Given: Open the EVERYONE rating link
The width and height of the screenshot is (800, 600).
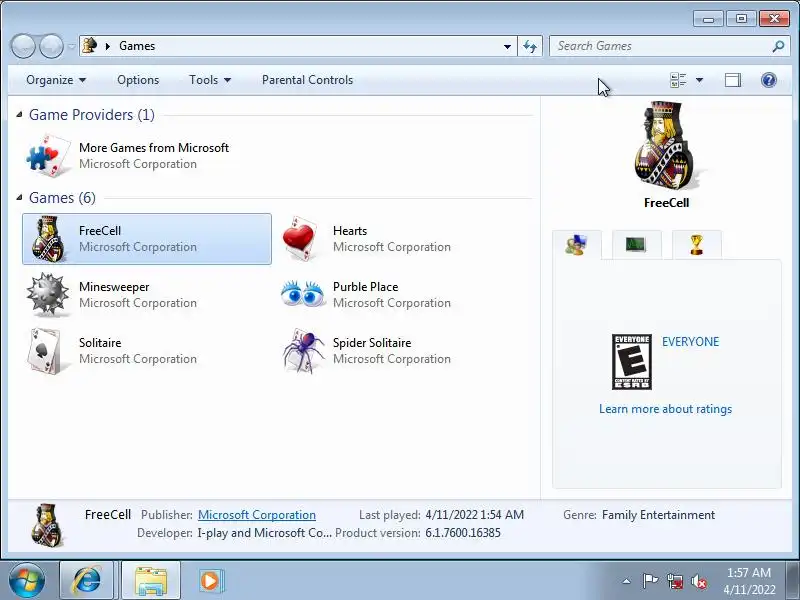Looking at the screenshot, I should point(690,342).
